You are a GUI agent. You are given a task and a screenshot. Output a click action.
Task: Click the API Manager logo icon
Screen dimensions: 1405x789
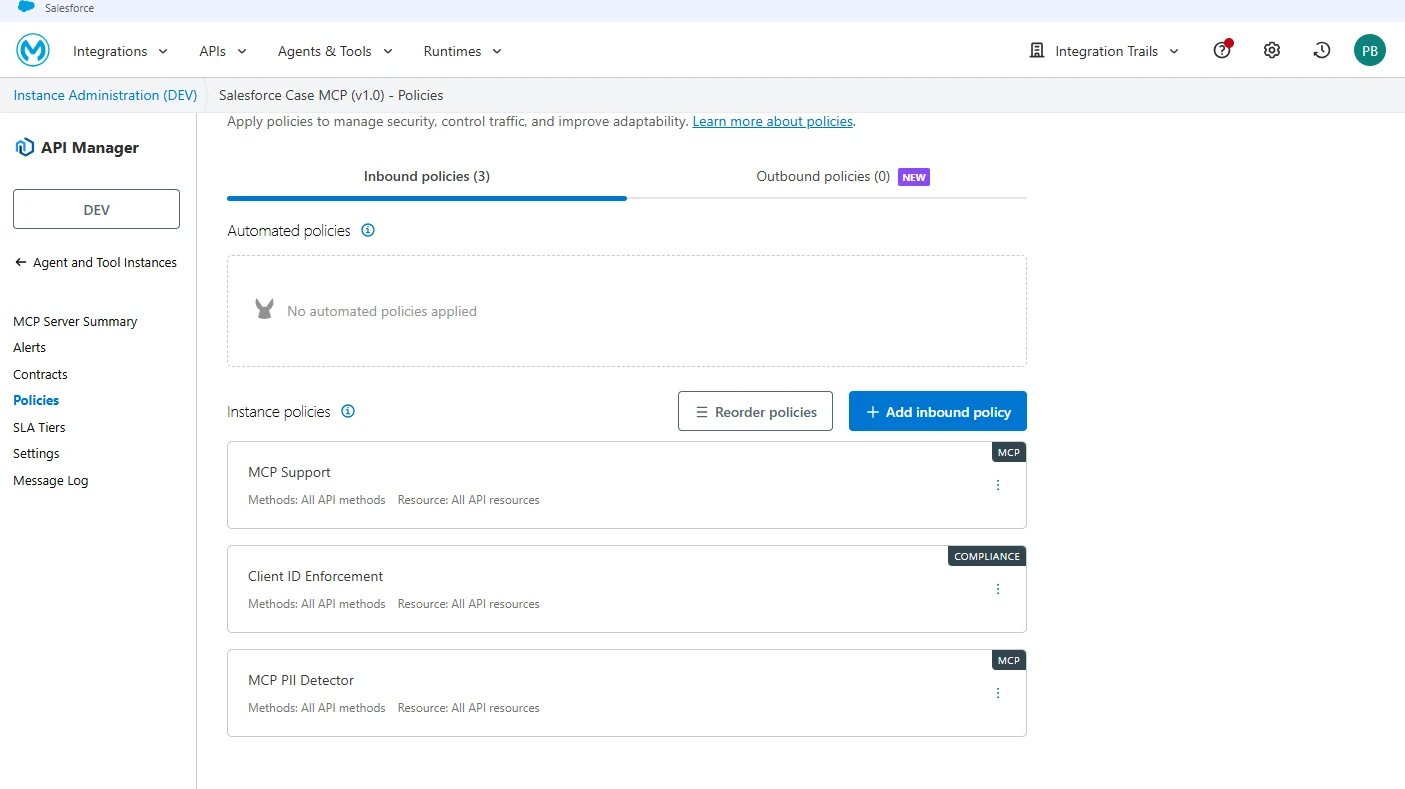[24, 148]
